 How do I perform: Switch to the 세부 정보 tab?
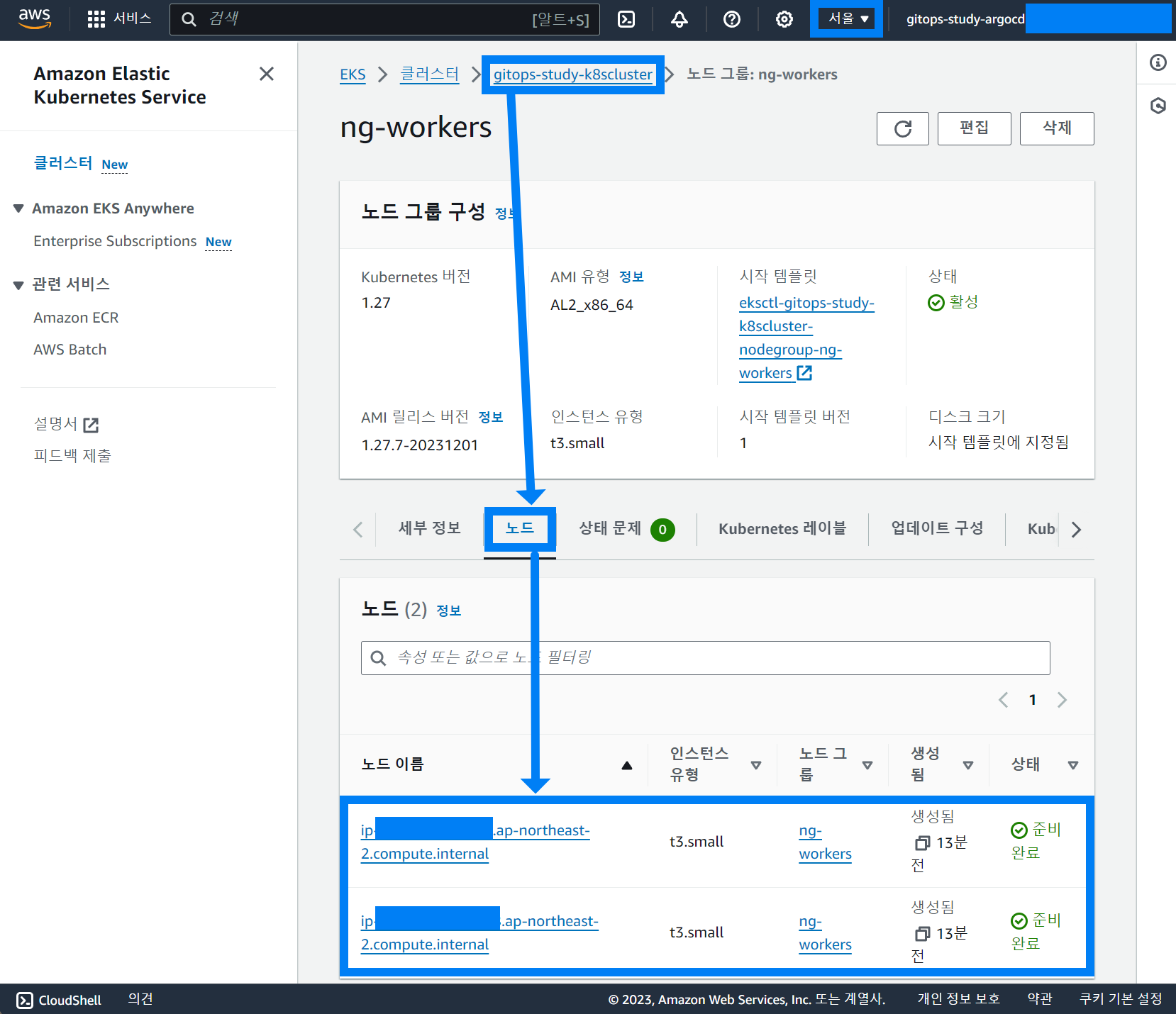click(430, 528)
